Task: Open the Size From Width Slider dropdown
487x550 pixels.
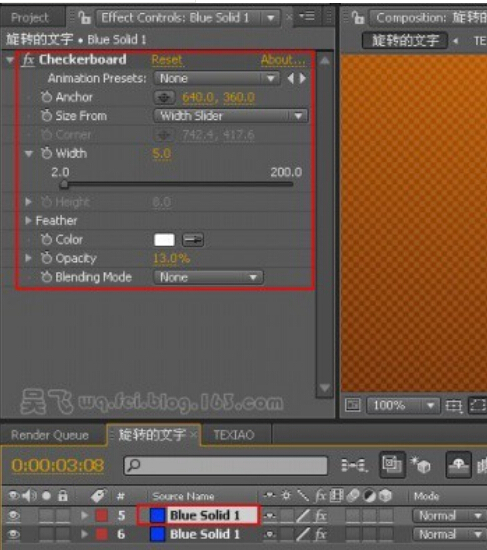Action: pyautogui.click(x=231, y=116)
